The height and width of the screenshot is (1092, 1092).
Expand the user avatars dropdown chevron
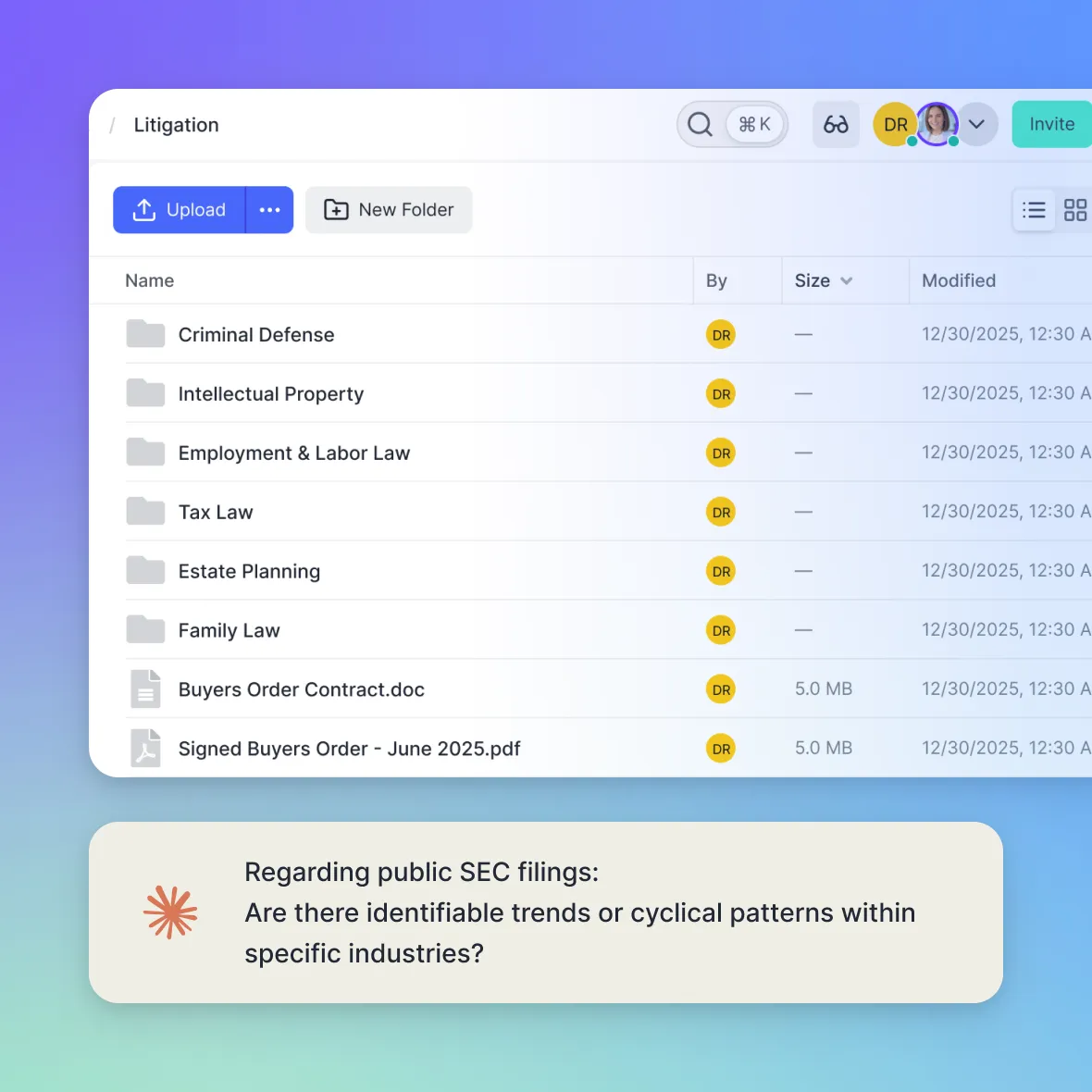pyautogui.click(x=976, y=124)
